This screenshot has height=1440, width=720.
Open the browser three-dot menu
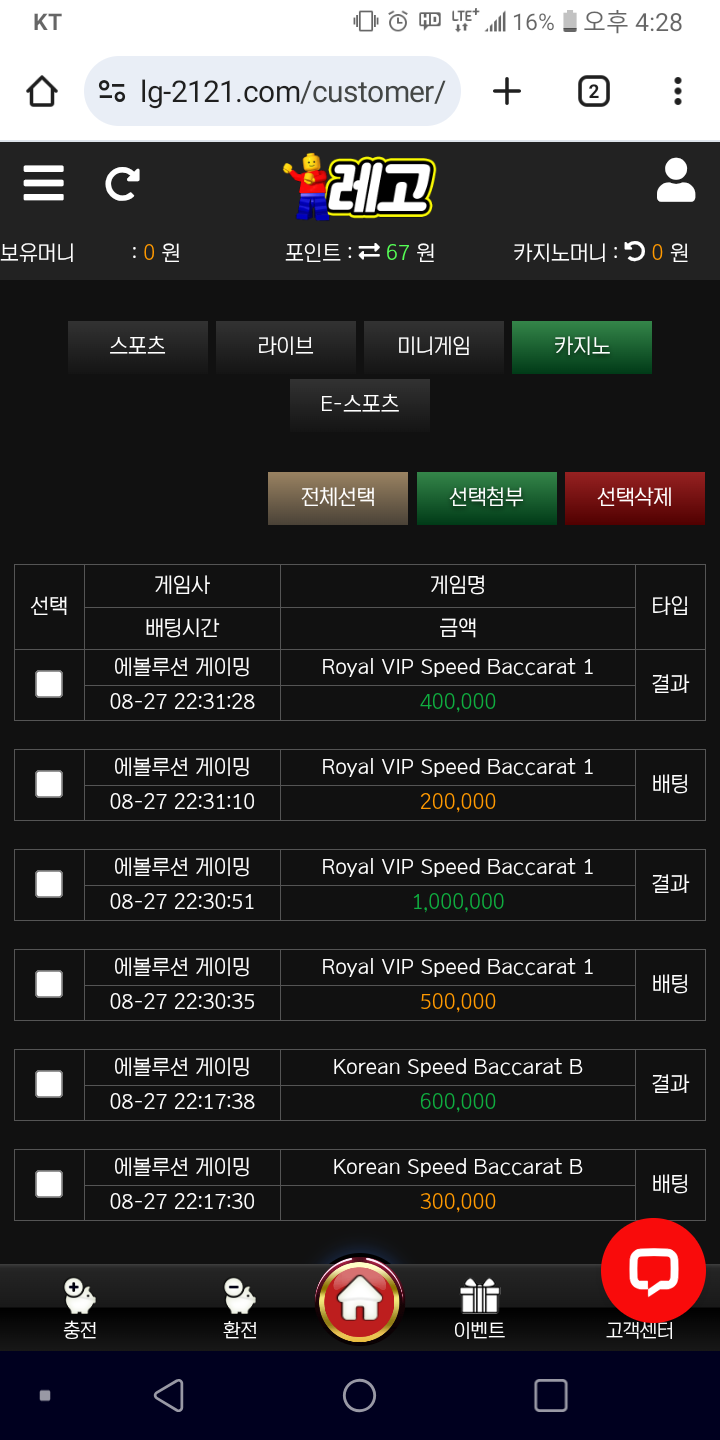point(677,92)
